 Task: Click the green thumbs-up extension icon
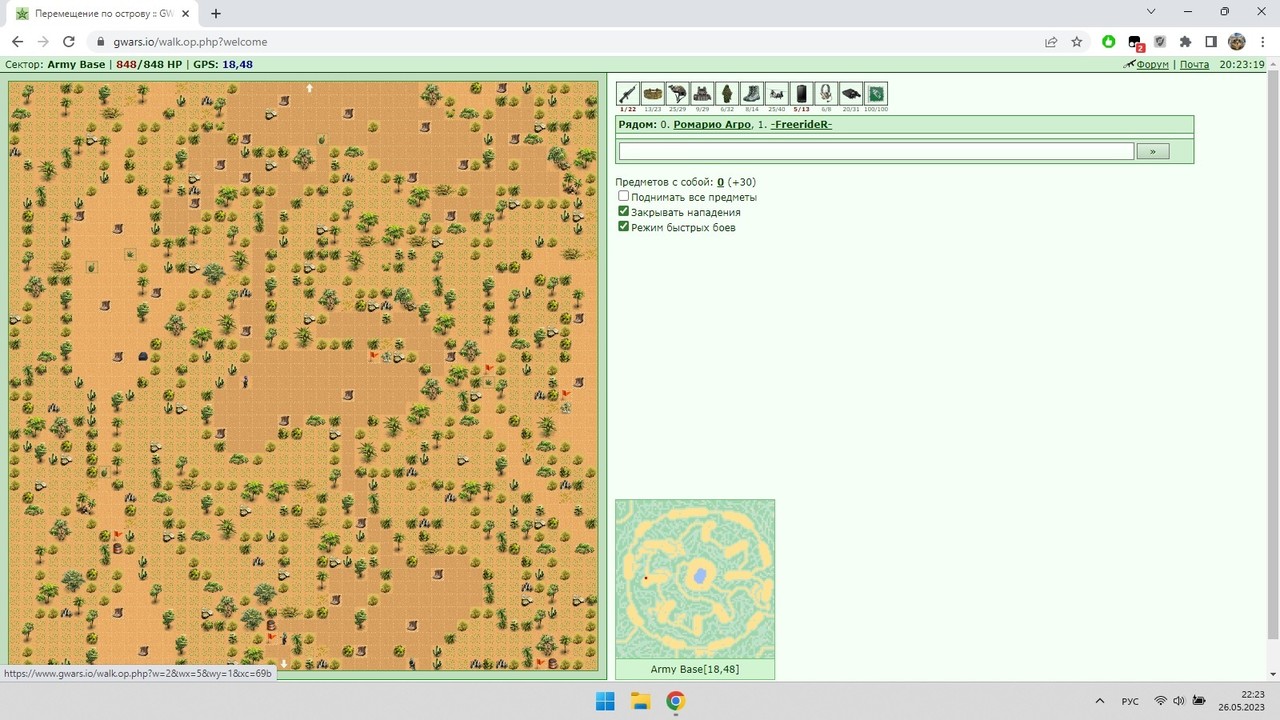pos(1109,42)
